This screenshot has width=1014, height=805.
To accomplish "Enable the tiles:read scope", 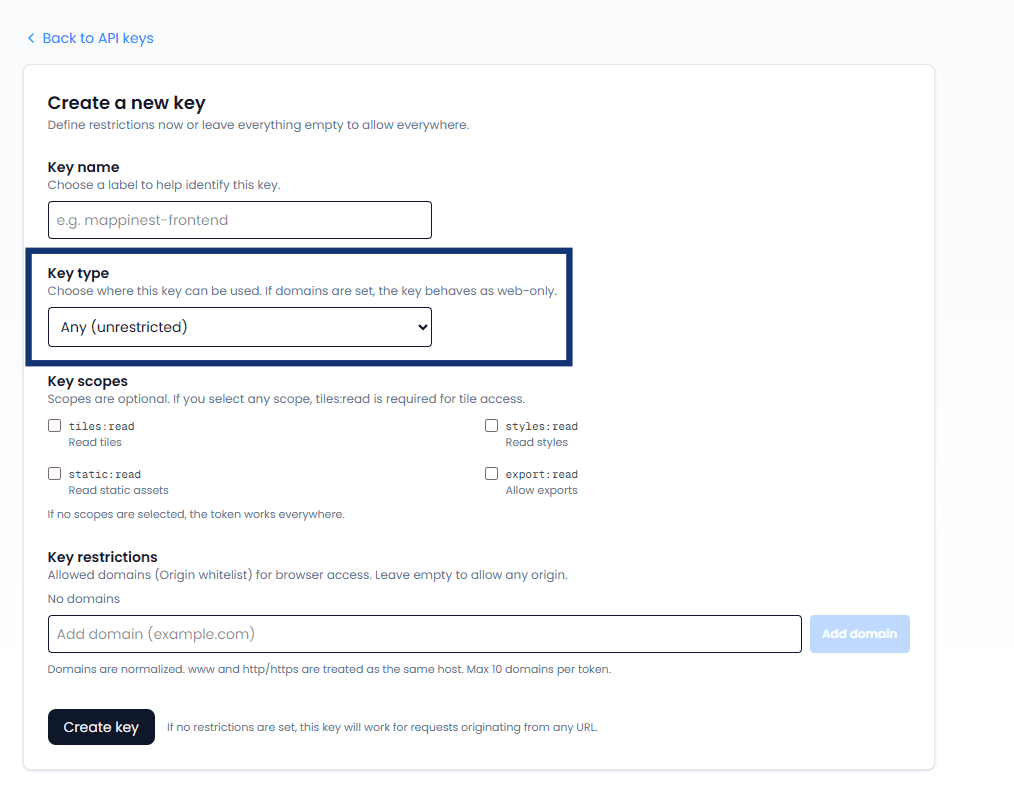I will coord(54,425).
